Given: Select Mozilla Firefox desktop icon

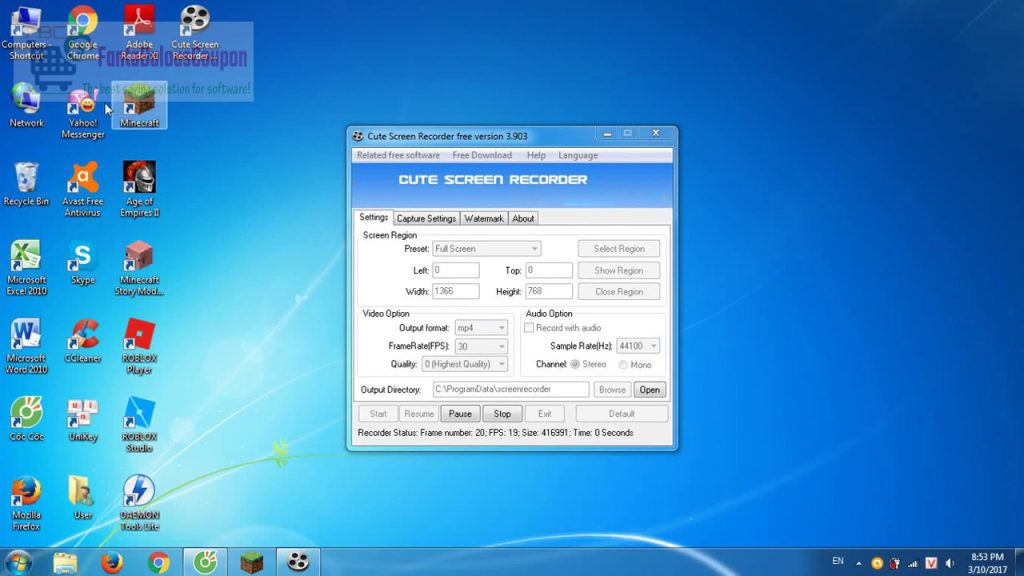Looking at the screenshot, I should pyautogui.click(x=26, y=503).
